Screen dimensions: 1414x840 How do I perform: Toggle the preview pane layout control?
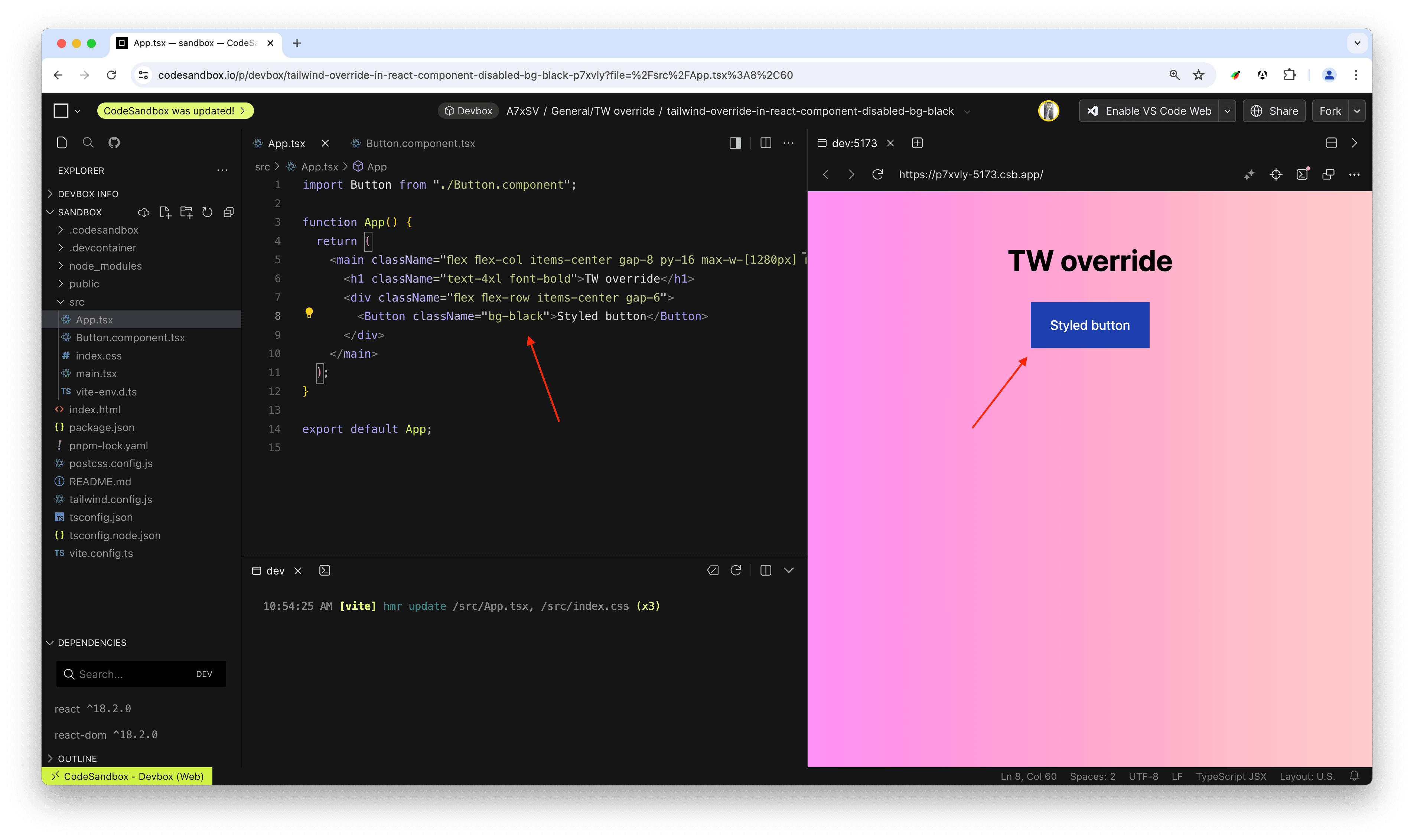pos(1331,143)
